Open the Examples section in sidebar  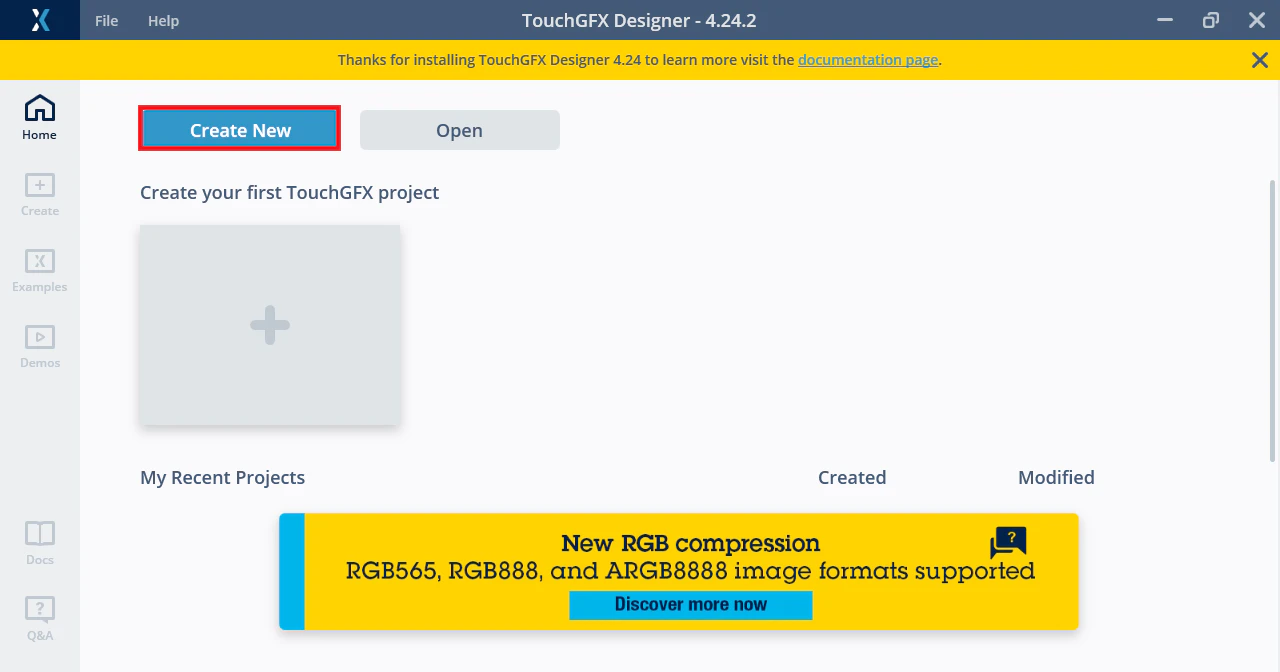(x=40, y=270)
